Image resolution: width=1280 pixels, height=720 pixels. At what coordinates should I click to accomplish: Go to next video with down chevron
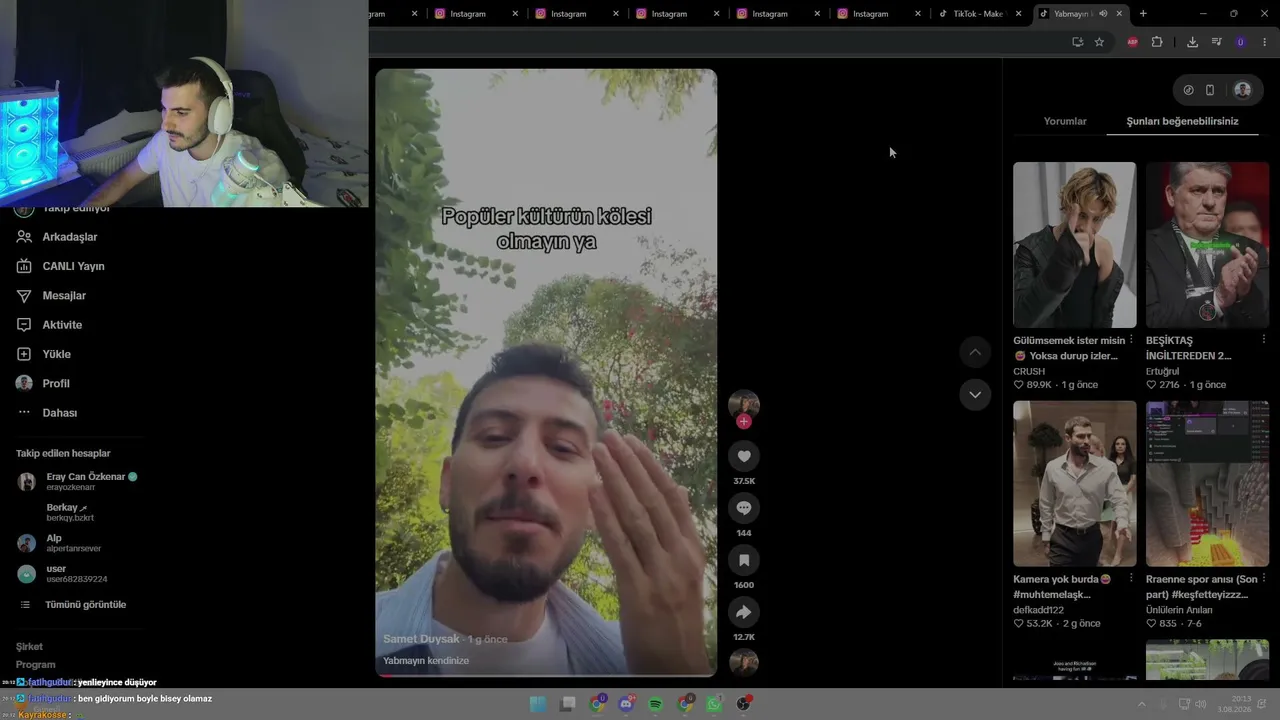coord(975,395)
